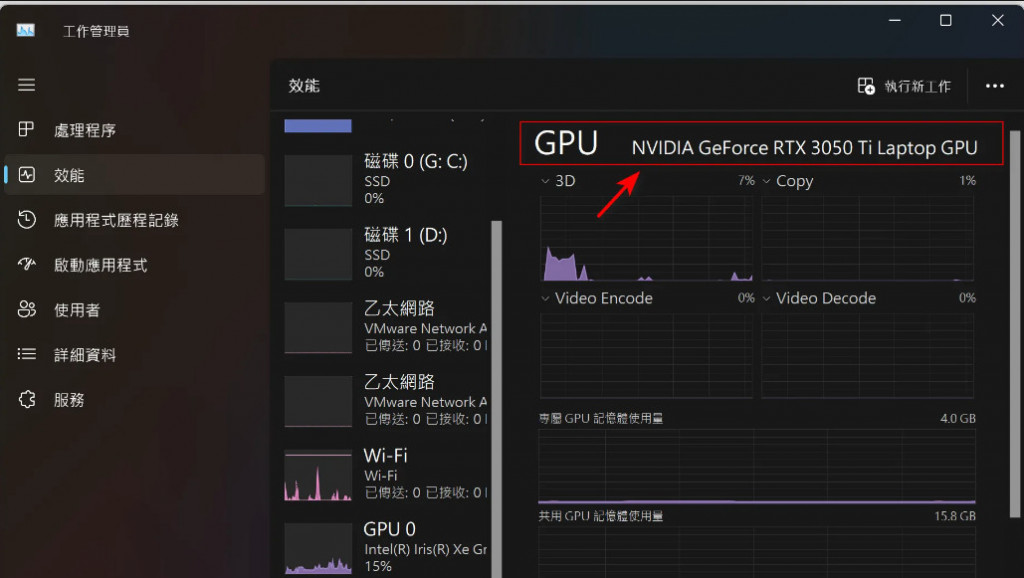1024x578 pixels.
Task: Select GPU 0 Intel Iris Xe thumbnail
Action: coord(318,549)
